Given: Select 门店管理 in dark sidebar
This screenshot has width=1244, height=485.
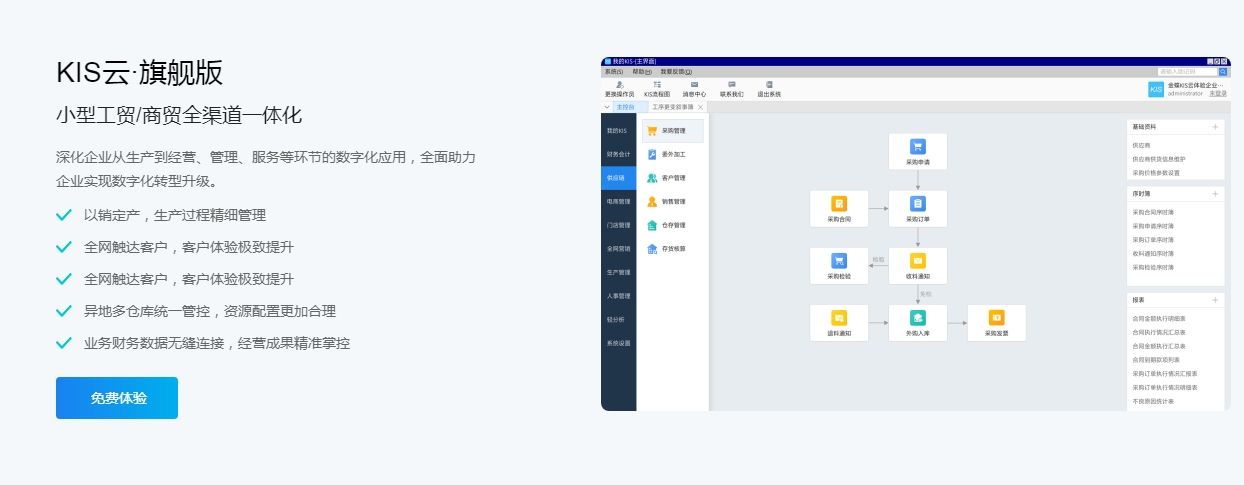Looking at the screenshot, I should [x=618, y=225].
